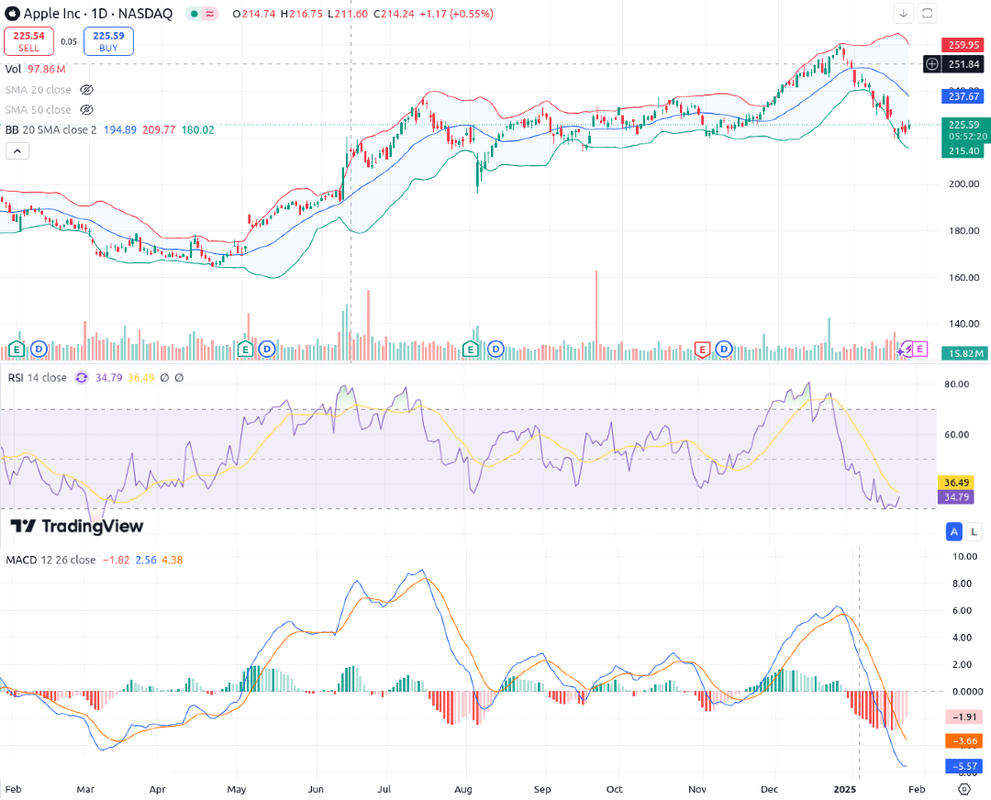The width and height of the screenshot is (991, 800).
Task: Click the green 225.59 current price label
Action: click(x=964, y=125)
